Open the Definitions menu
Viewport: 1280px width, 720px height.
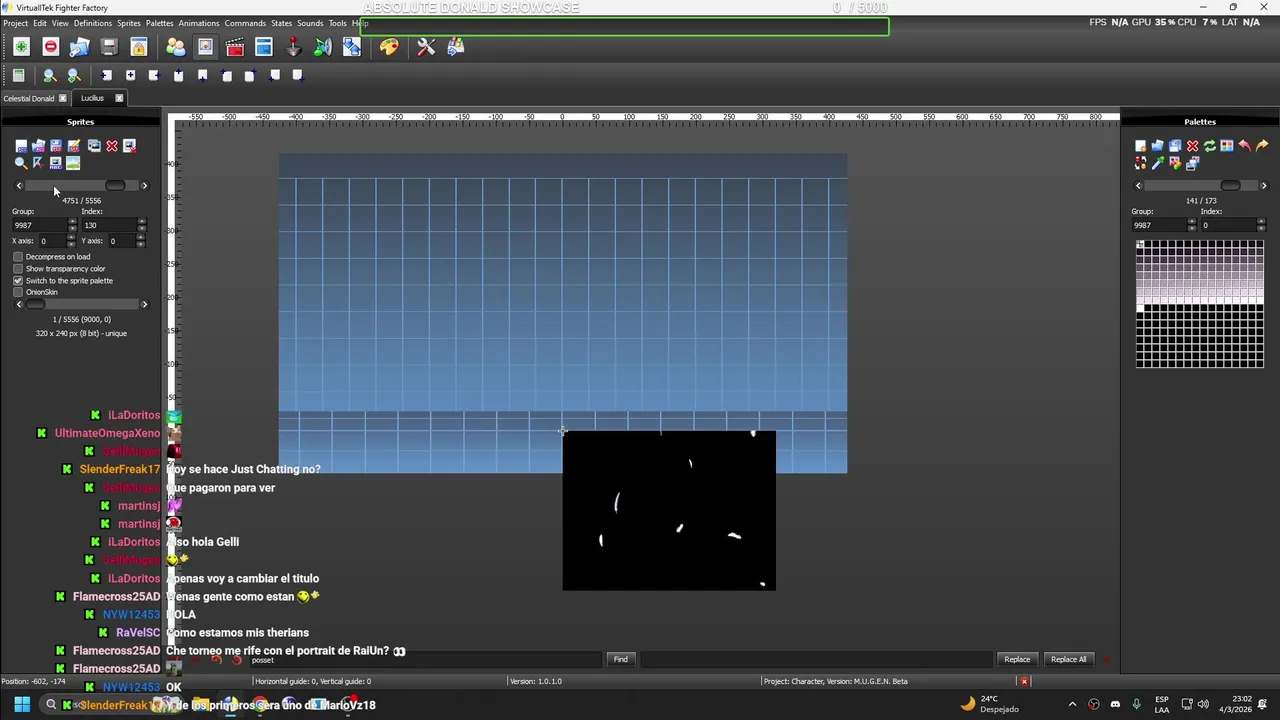click(x=92, y=23)
